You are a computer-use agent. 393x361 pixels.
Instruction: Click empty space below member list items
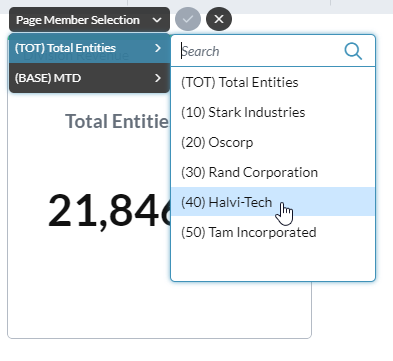pyautogui.click(x=273, y=263)
